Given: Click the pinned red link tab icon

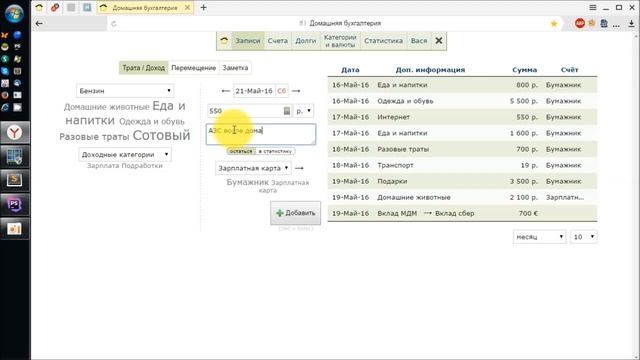Looking at the screenshot, I should click(55, 7).
